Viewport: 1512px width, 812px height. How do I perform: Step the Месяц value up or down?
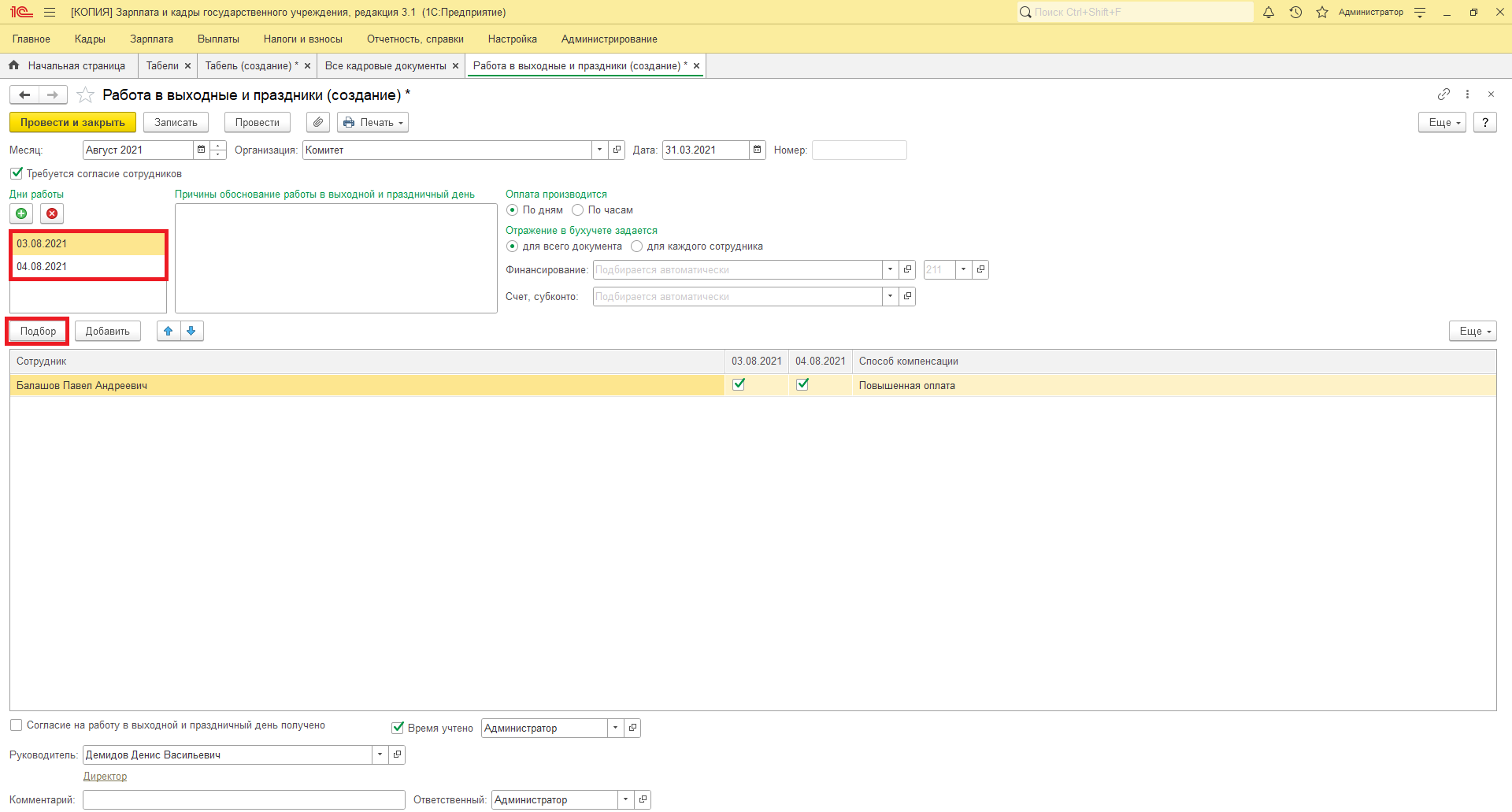click(x=218, y=150)
